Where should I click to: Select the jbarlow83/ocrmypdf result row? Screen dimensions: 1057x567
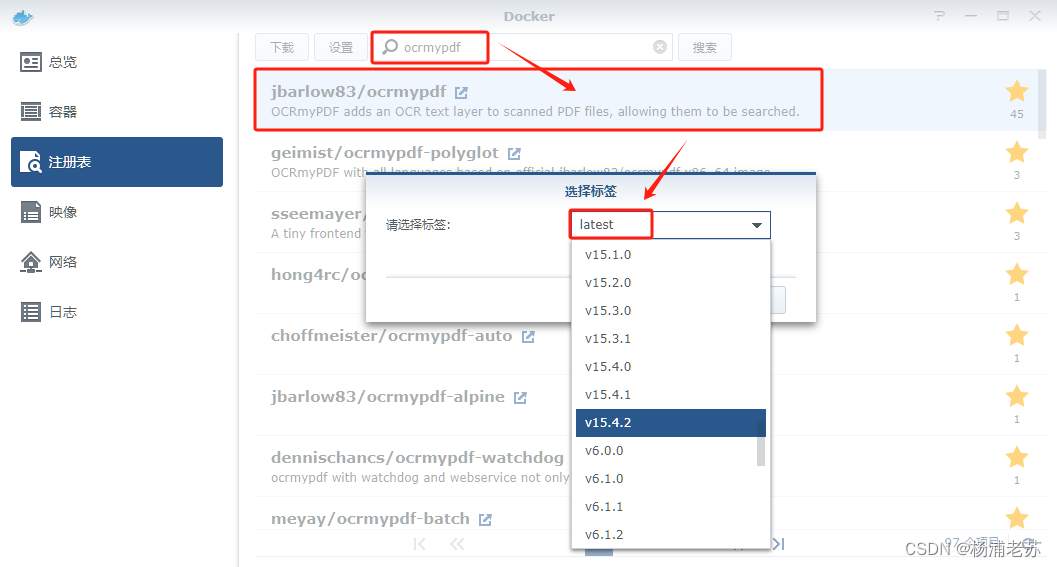click(647, 100)
